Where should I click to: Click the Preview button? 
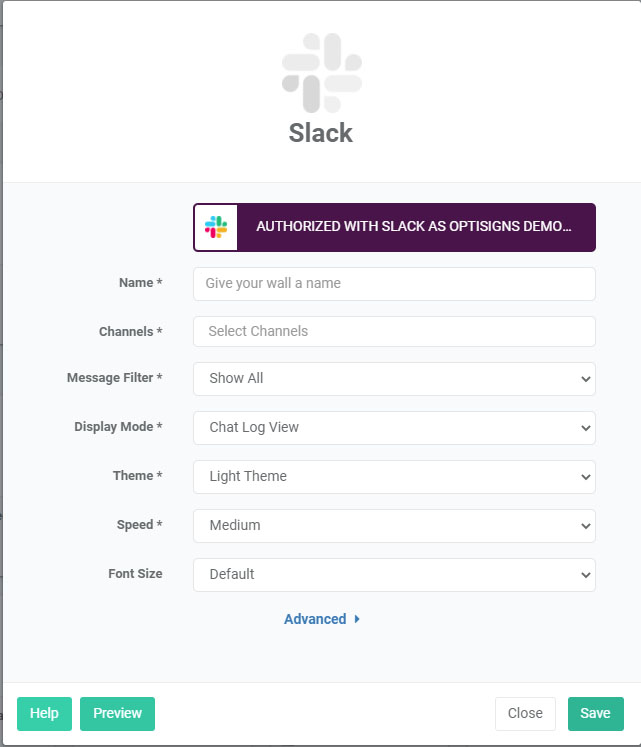click(x=117, y=713)
